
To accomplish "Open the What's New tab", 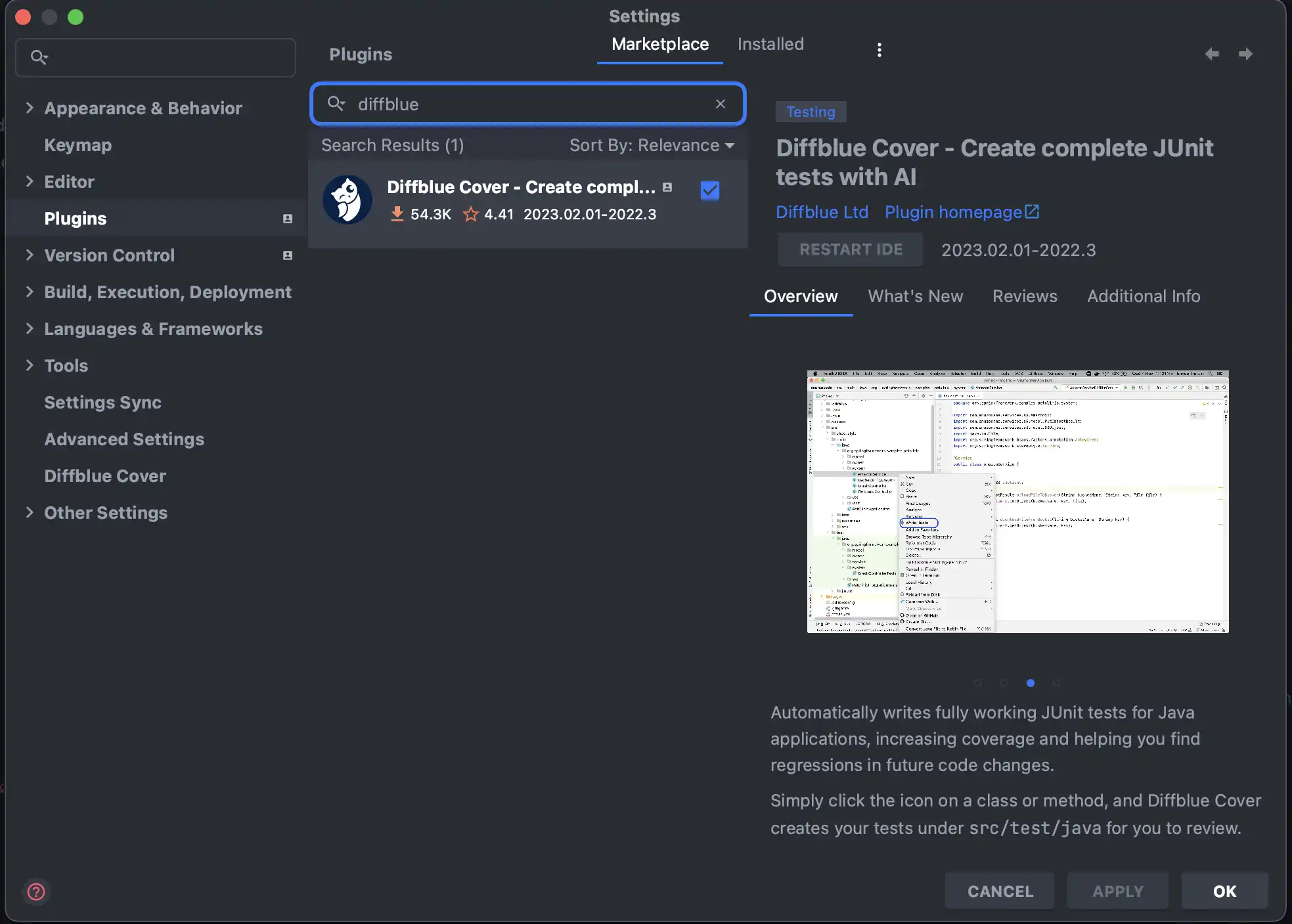I will [x=915, y=296].
